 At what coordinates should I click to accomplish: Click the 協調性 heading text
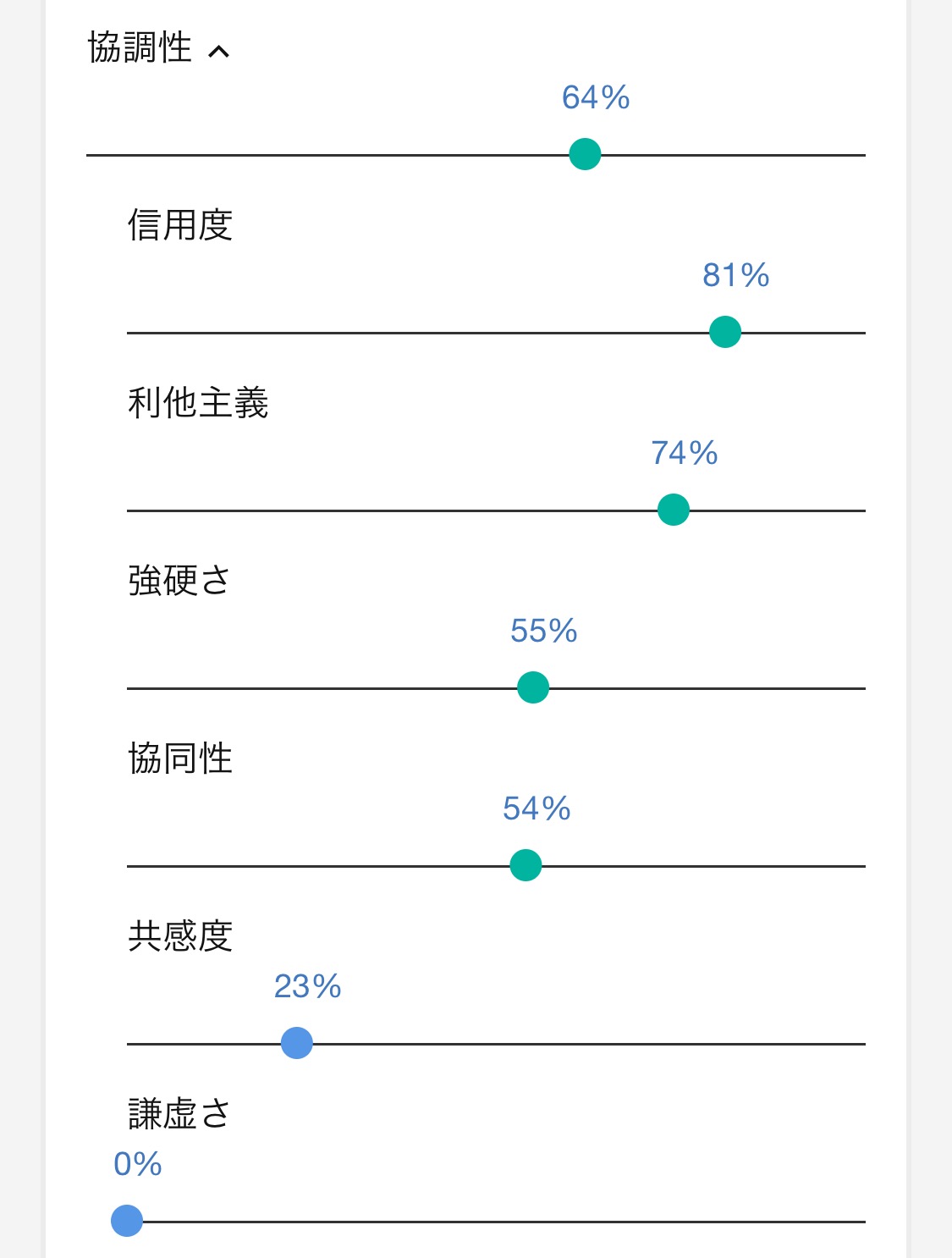coord(140,47)
